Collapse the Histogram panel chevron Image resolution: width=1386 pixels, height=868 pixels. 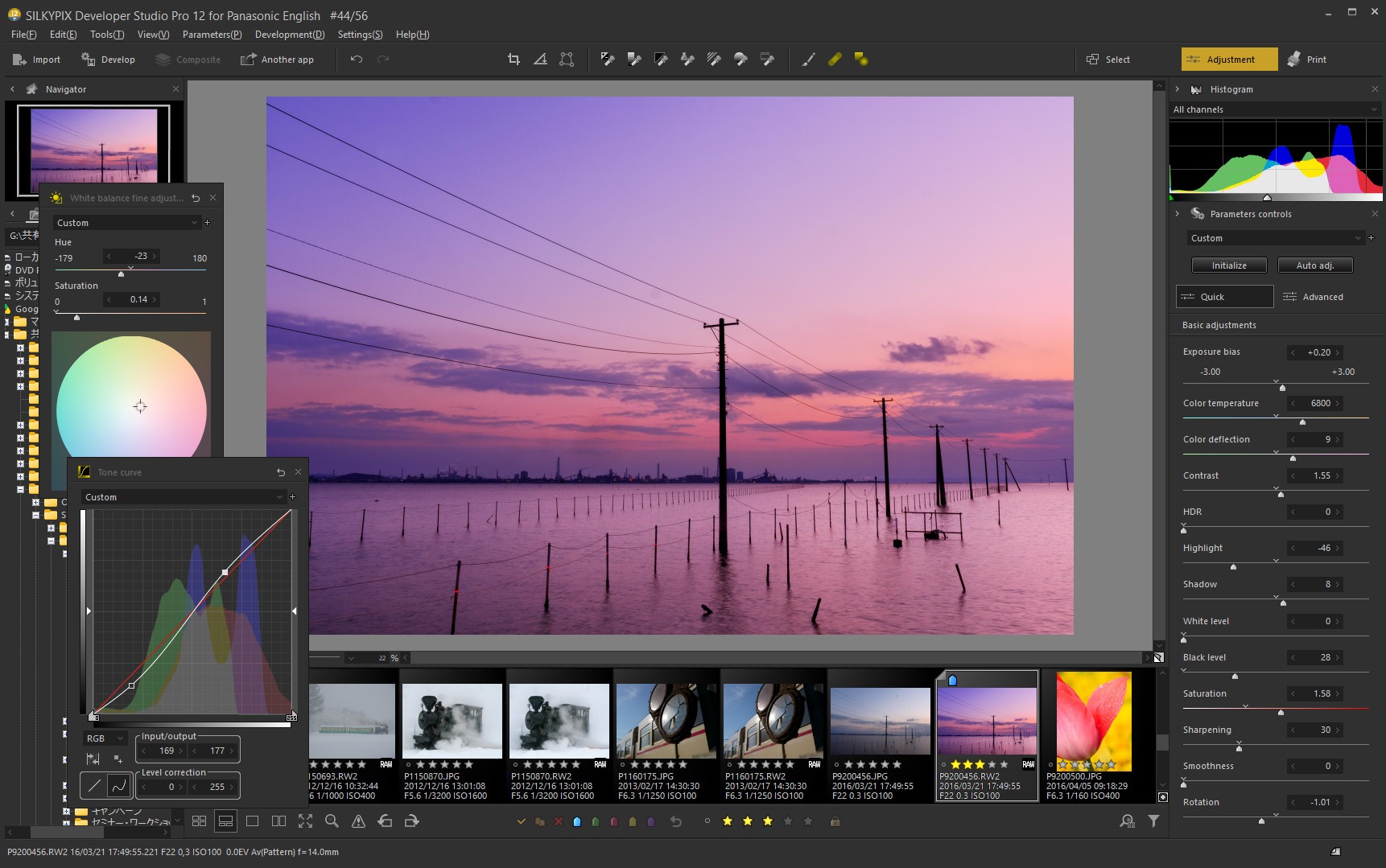(1177, 89)
